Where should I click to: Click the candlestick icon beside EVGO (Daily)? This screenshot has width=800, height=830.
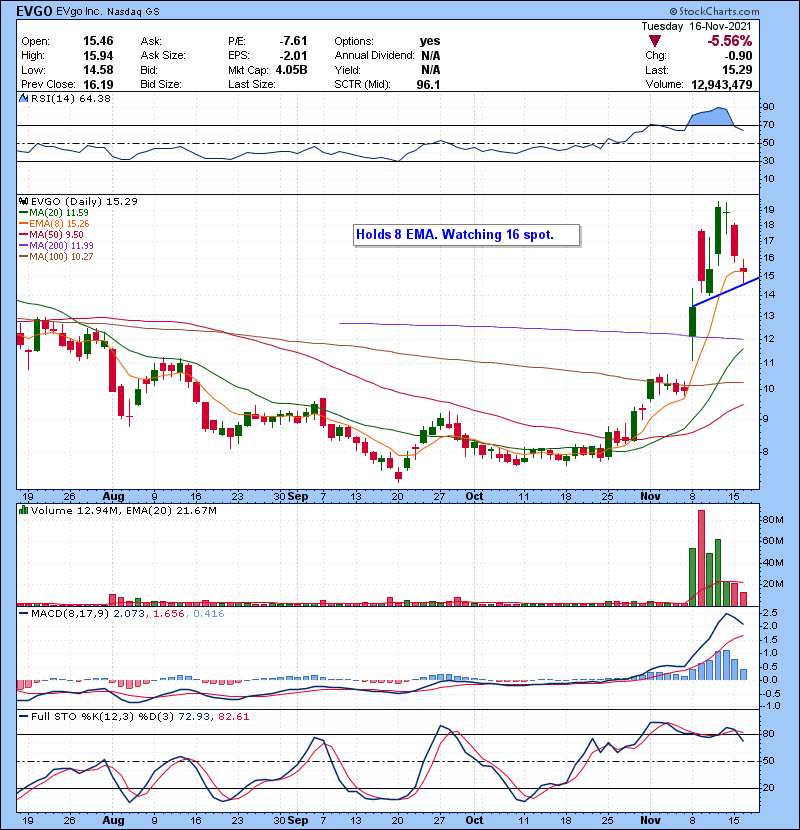coord(24,201)
